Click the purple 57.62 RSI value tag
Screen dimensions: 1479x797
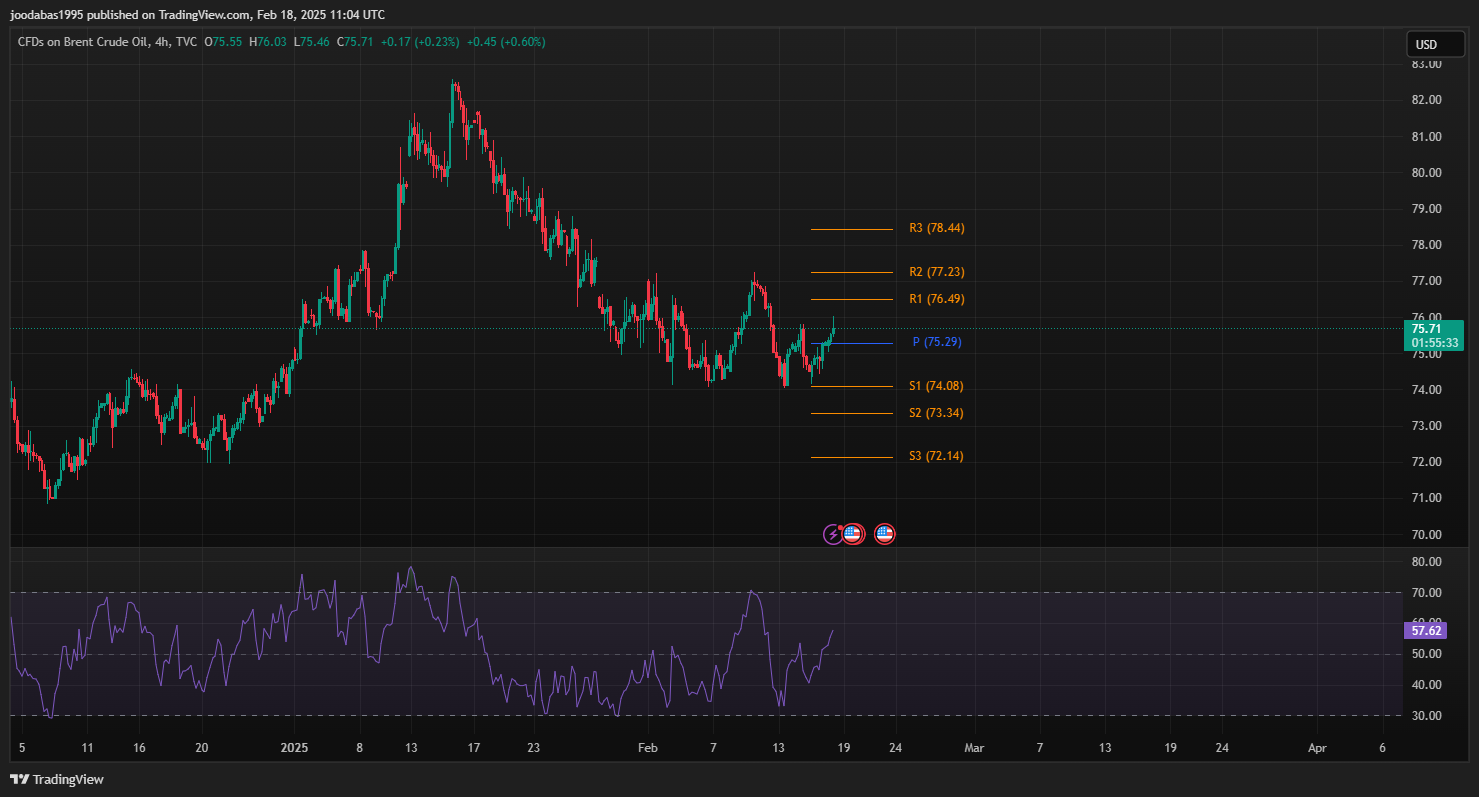click(1425, 630)
